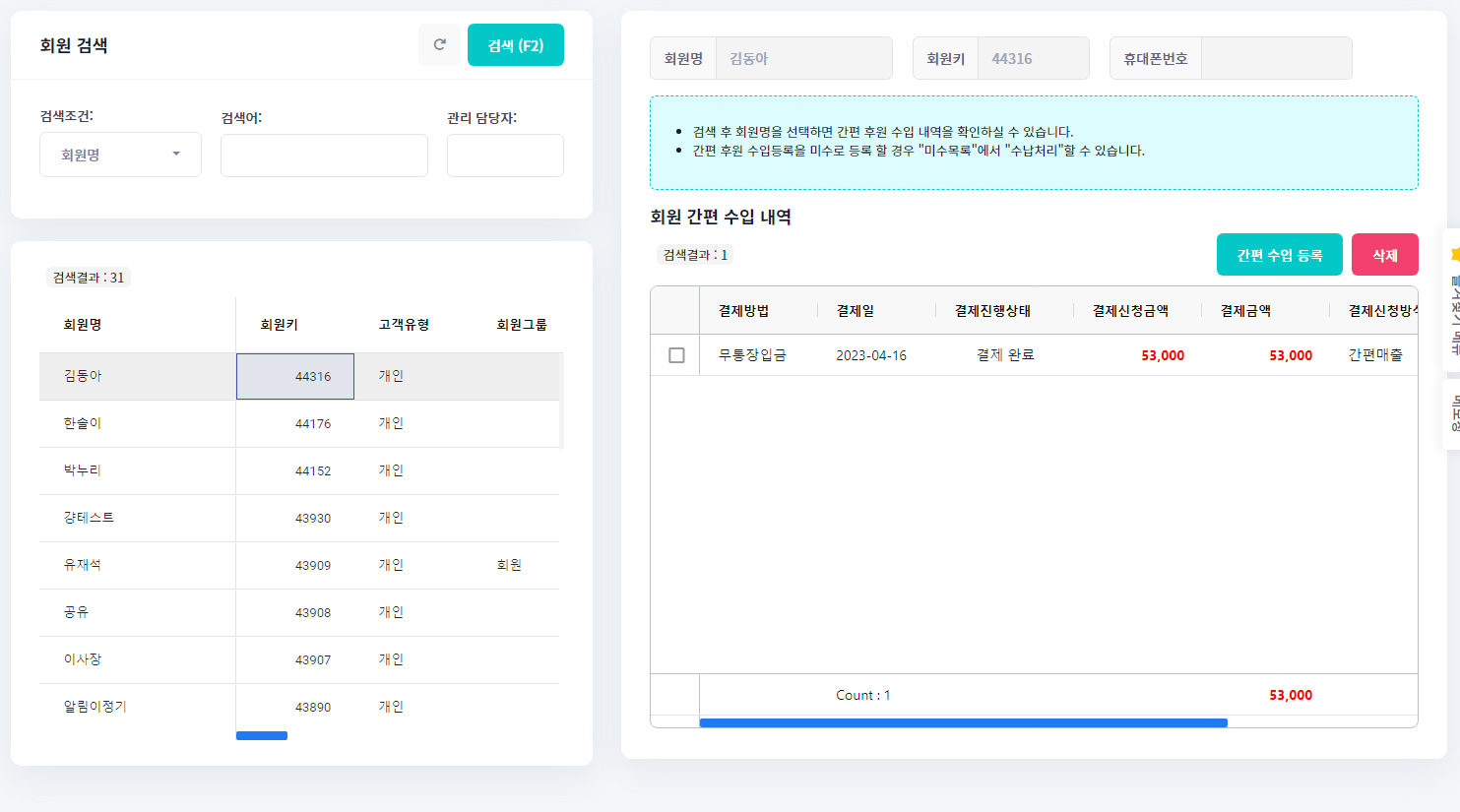Click the refresh icon beside 검색 (F2)
Viewport: 1460px width, 812px height.
(x=439, y=45)
